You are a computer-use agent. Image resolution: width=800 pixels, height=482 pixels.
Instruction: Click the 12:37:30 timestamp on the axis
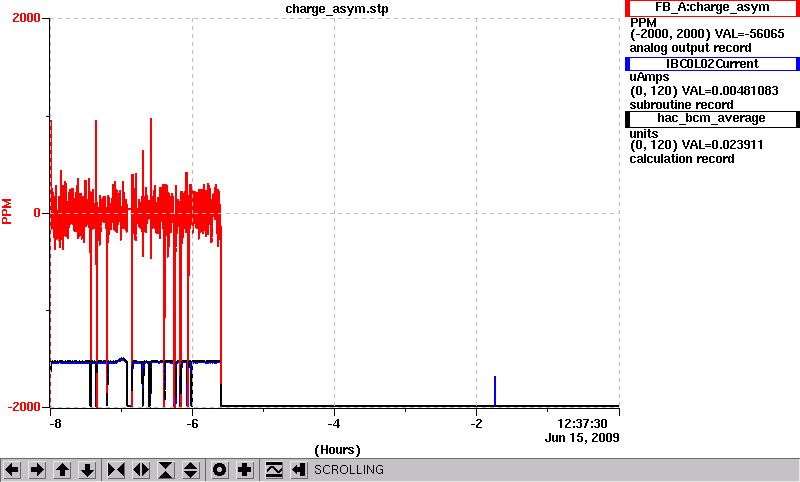pyautogui.click(x=582, y=424)
